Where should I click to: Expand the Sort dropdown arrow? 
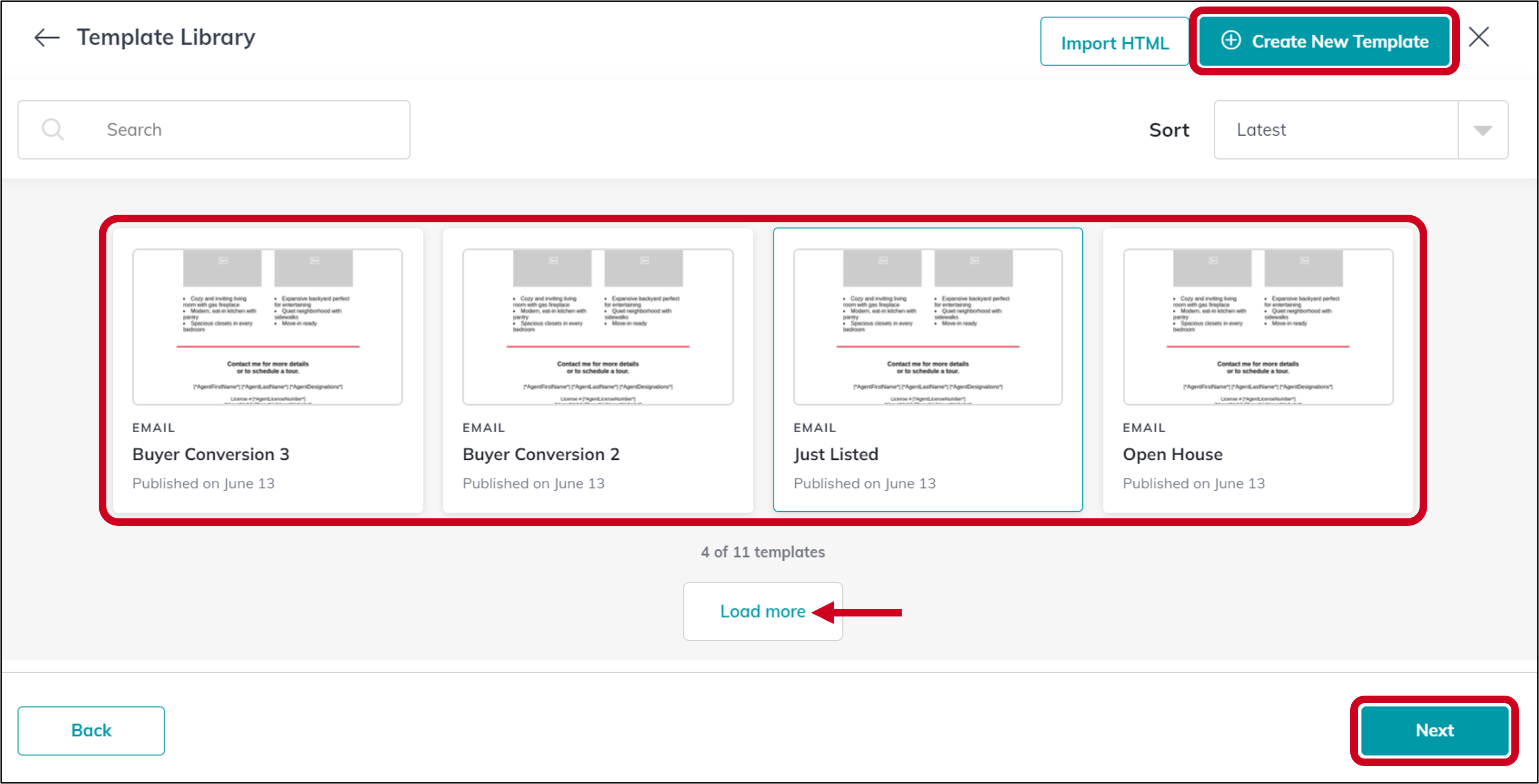click(1482, 130)
